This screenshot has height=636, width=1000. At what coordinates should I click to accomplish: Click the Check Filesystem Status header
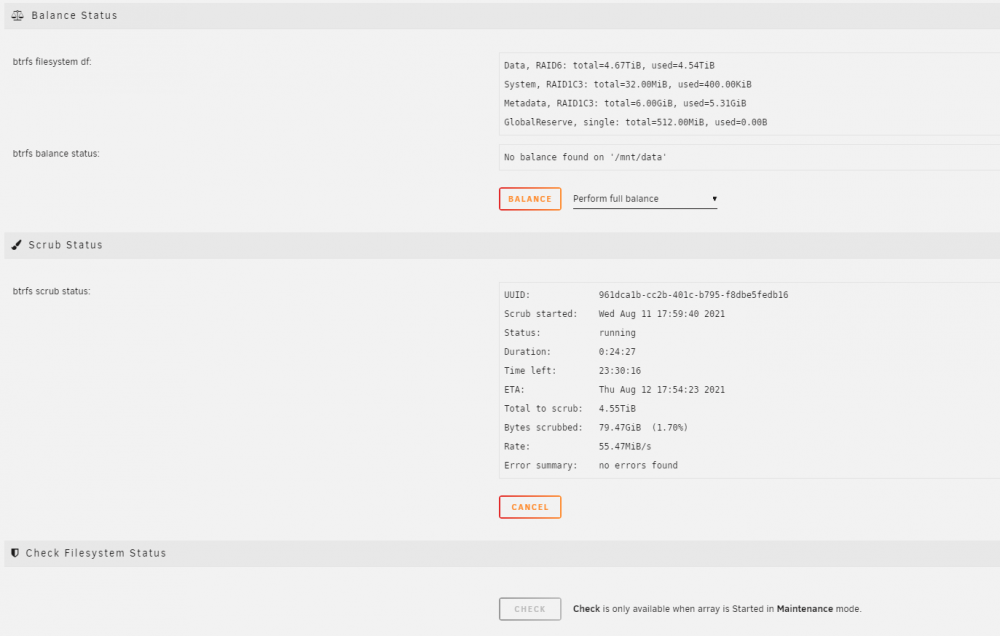click(502, 553)
